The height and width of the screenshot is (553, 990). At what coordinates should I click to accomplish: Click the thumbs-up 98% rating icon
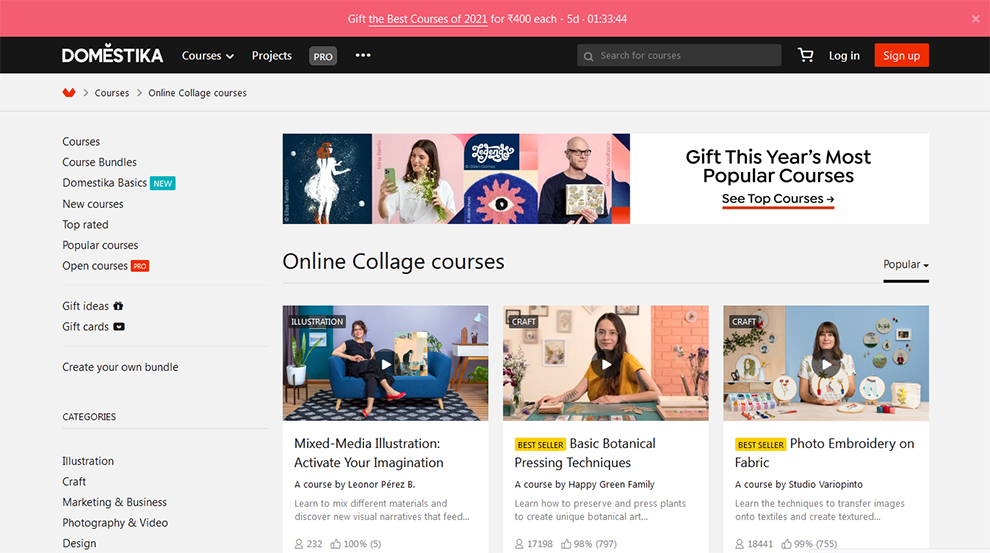[x=566, y=544]
